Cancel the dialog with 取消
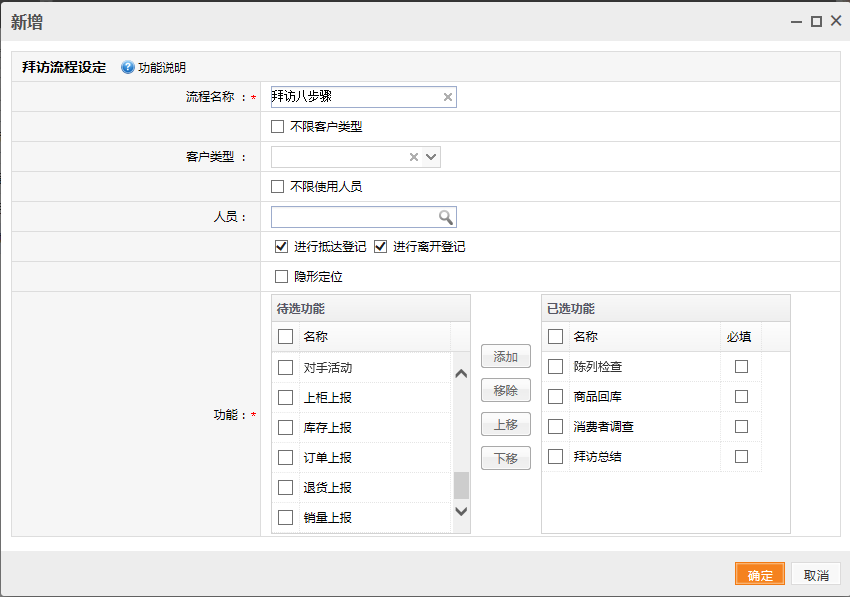Image resolution: width=850 pixels, height=597 pixels. point(815,574)
